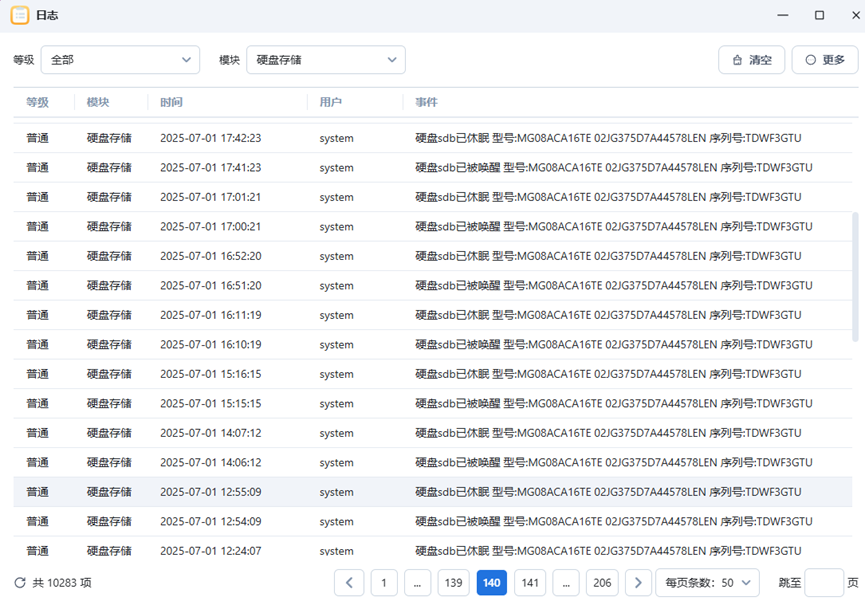Click the 模块 column header
The width and height of the screenshot is (865, 605).
[98, 102]
